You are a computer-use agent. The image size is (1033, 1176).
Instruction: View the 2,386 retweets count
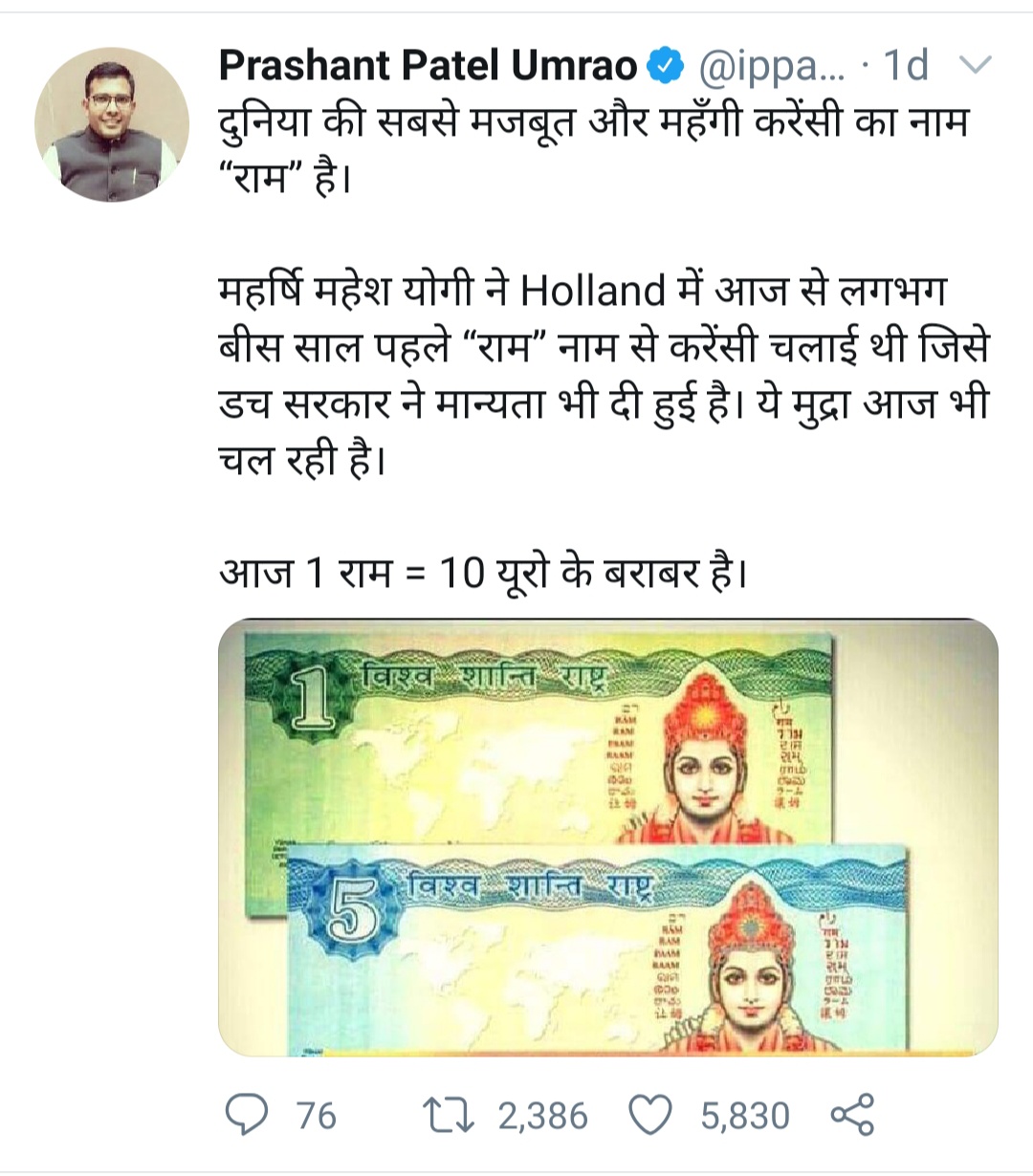pyautogui.click(x=542, y=1116)
